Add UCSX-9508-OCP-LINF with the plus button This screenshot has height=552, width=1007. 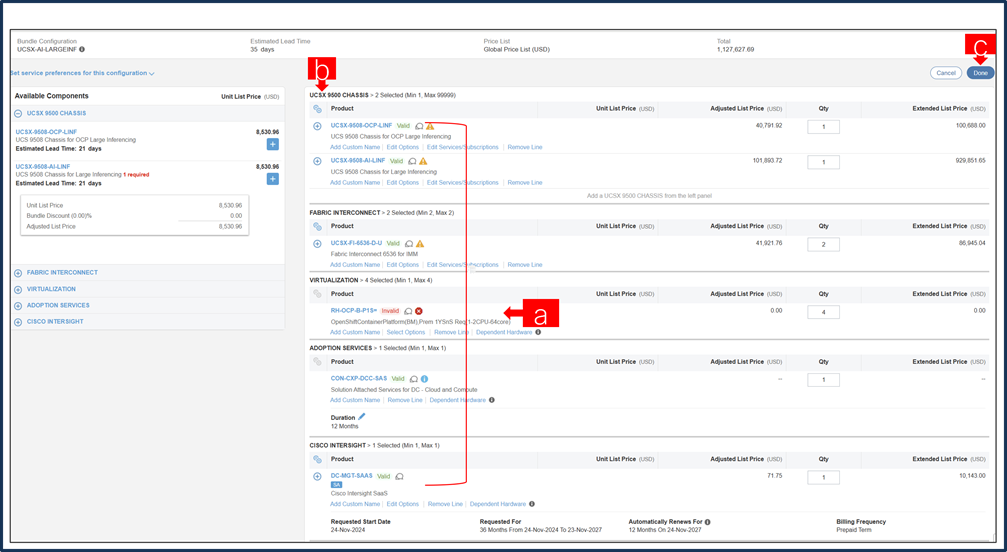point(272,144)
